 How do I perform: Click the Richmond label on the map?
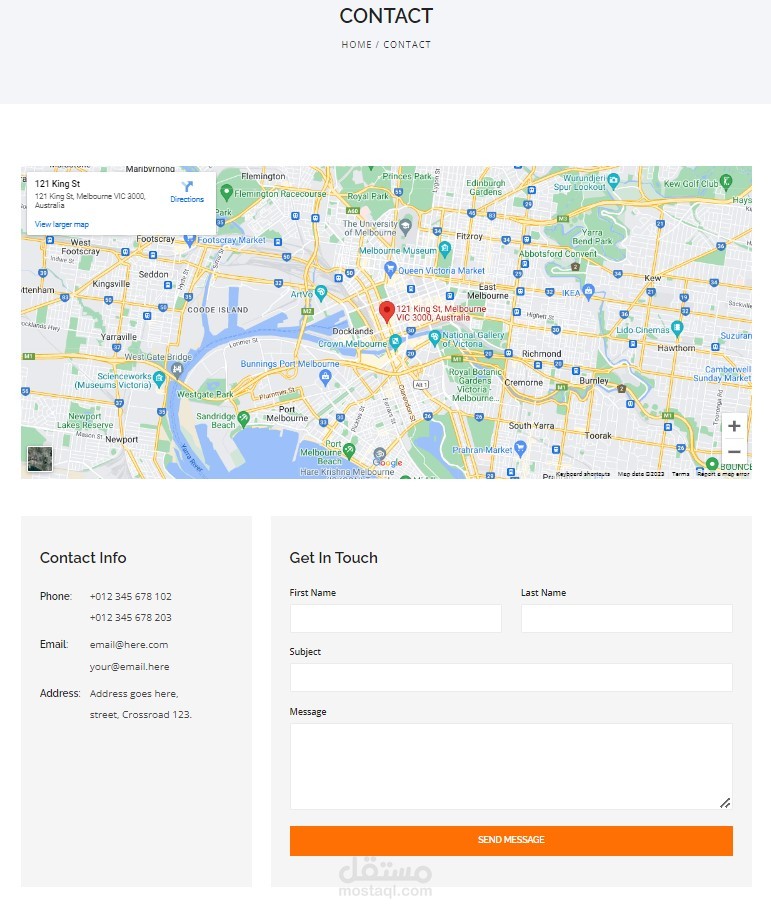click(x=542, y=354)
